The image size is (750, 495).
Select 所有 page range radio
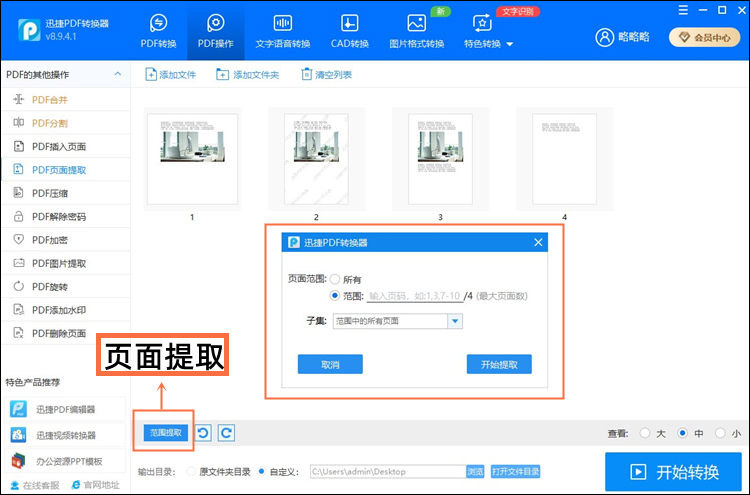coord(334,279)
